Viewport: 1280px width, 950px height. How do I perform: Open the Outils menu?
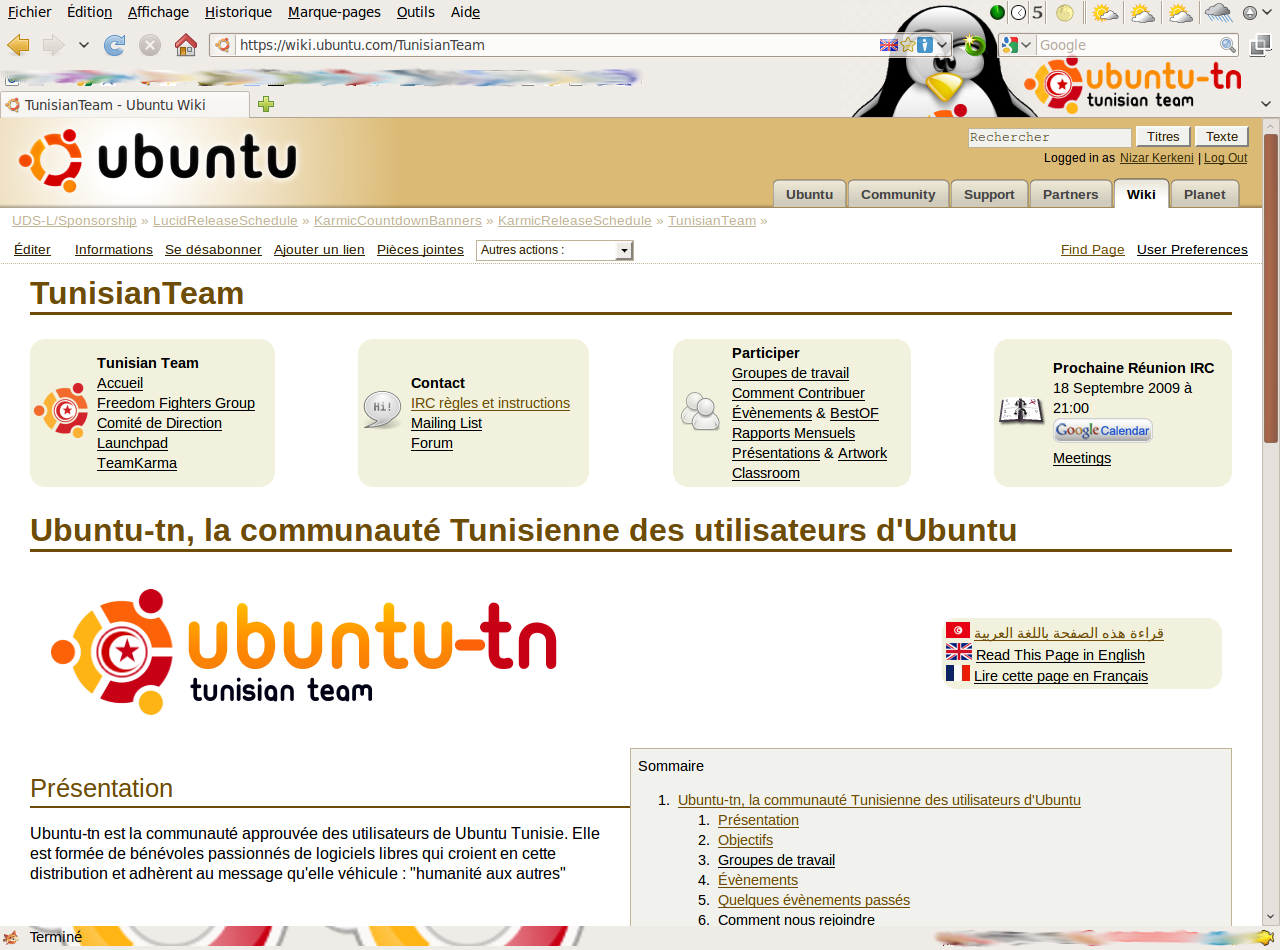tap(415, 12)
